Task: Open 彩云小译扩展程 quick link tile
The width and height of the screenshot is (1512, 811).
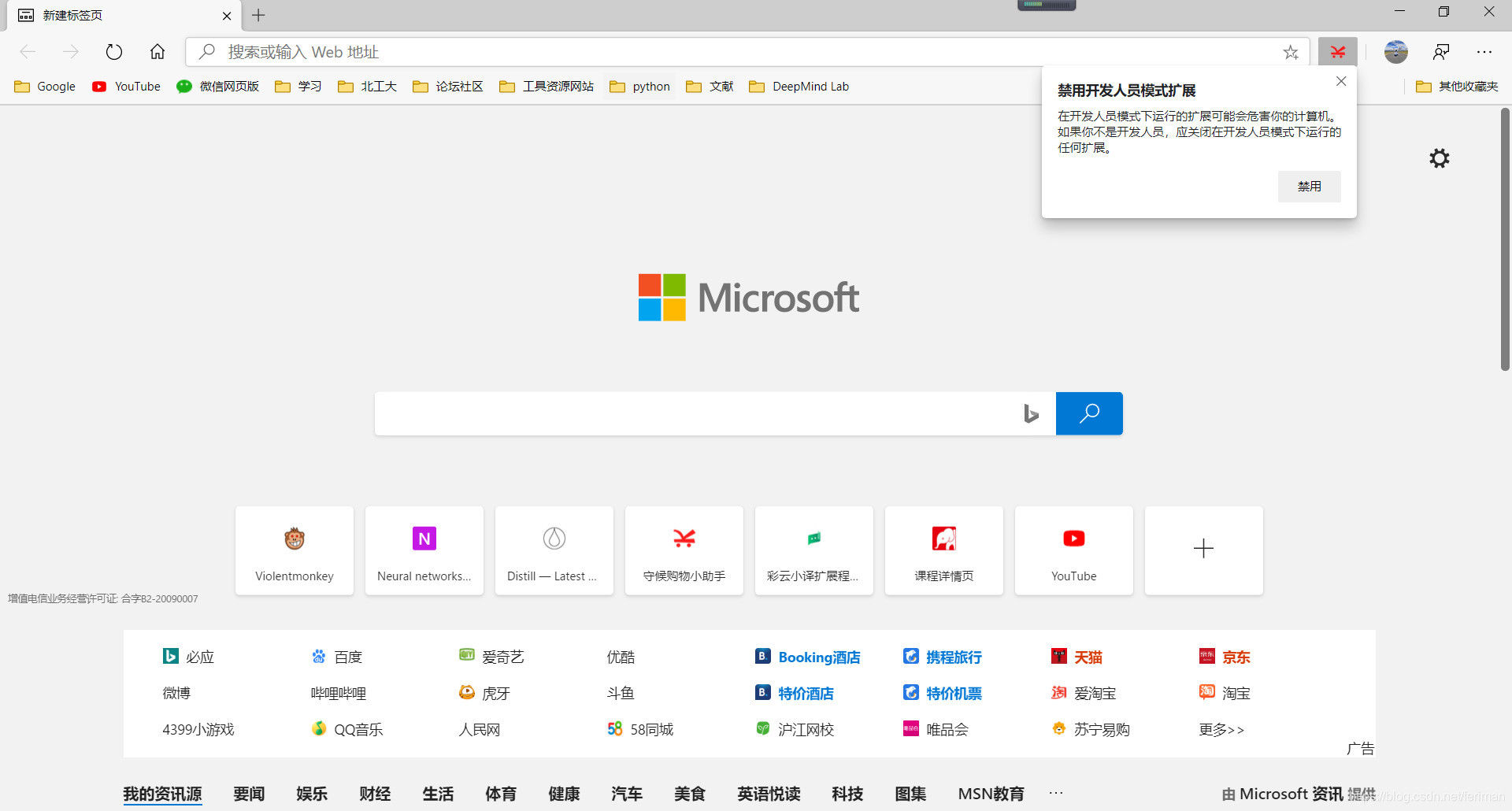Action: point(814,550)
